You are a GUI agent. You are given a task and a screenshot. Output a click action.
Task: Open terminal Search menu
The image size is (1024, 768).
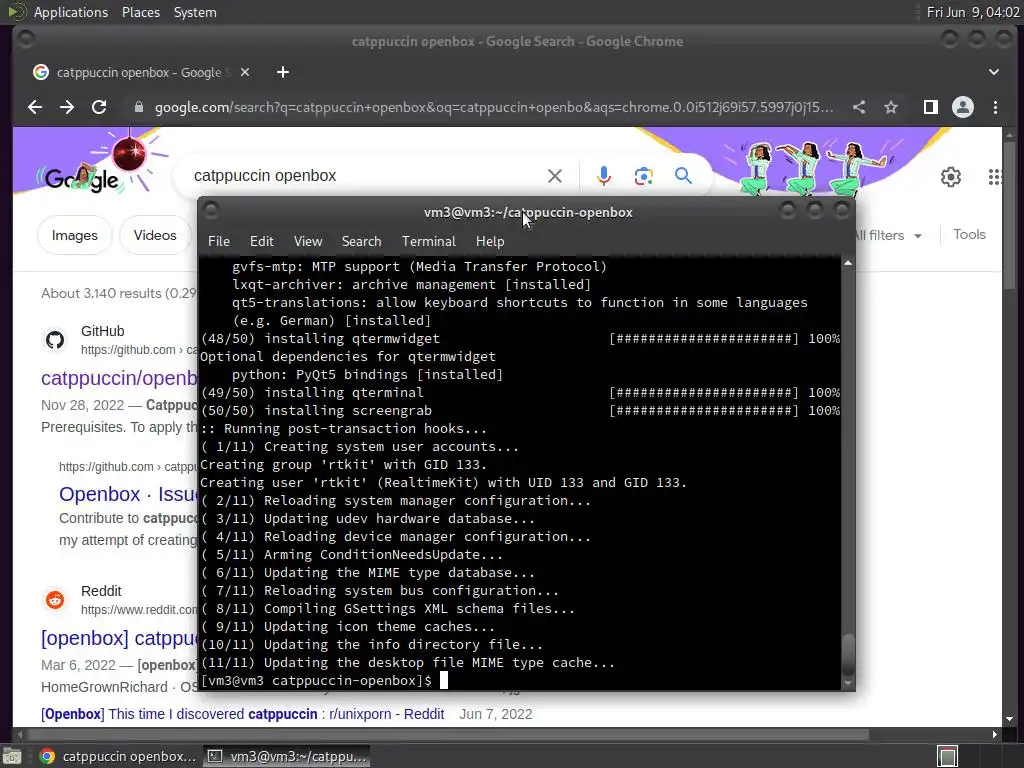(361, 242)
